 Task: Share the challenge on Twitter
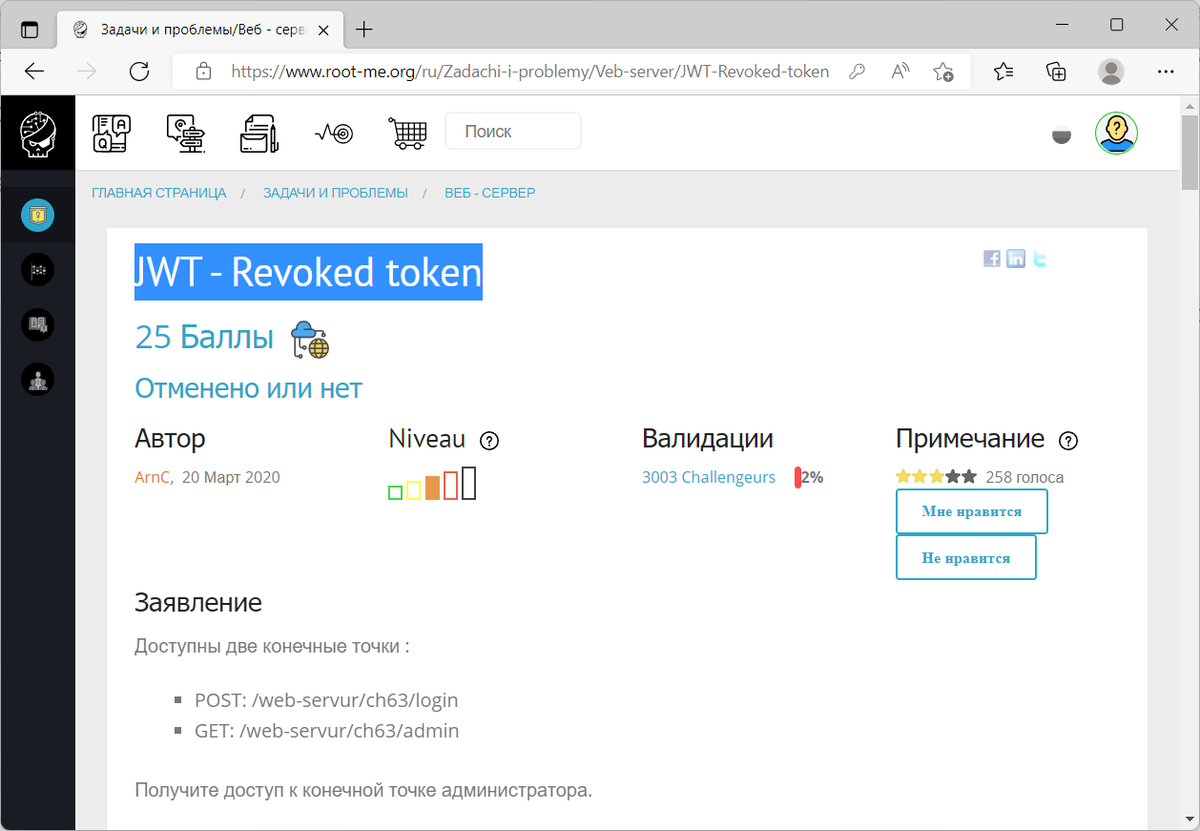coord(1040,259)
